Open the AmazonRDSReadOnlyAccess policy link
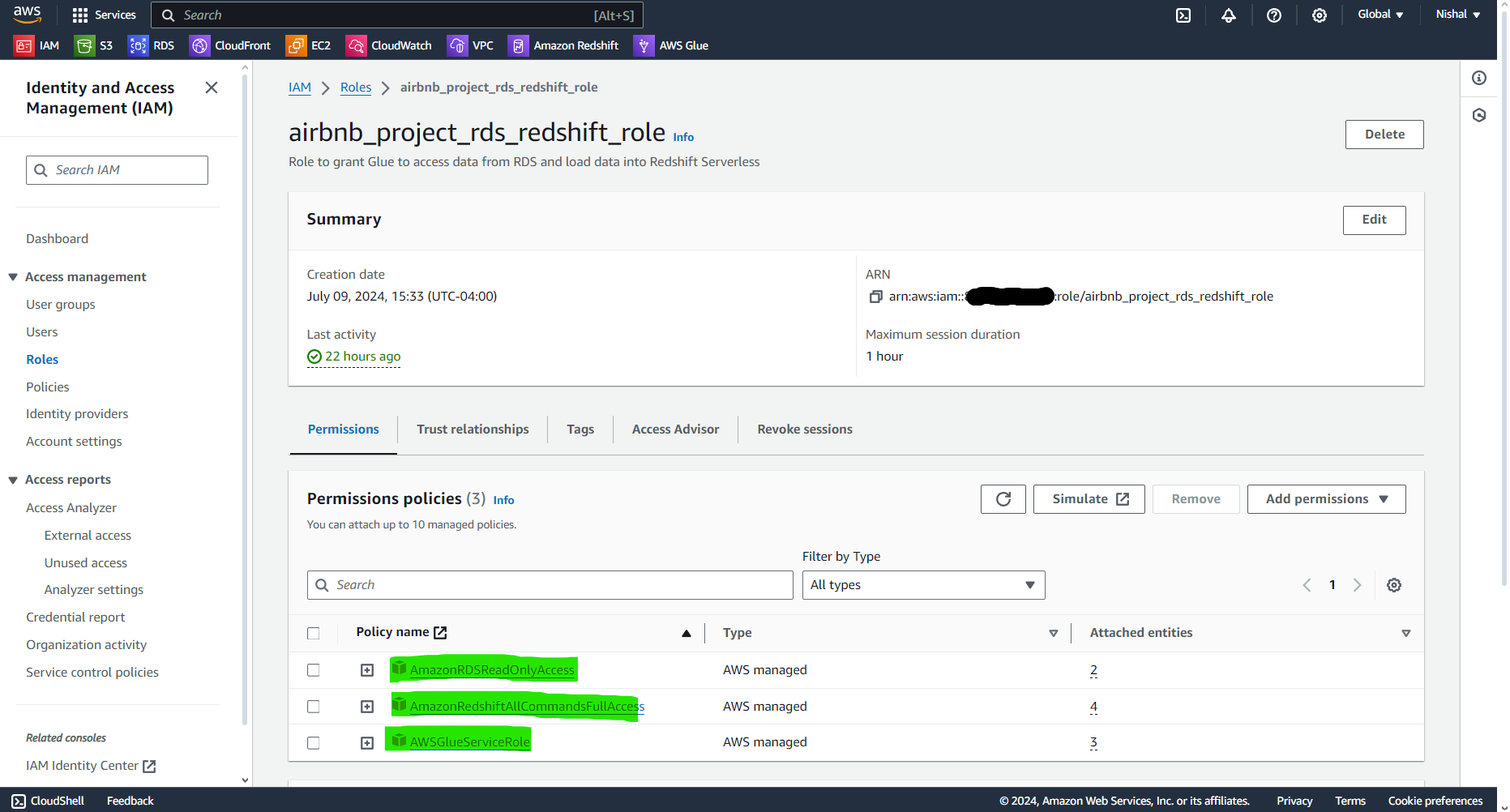 tap(492, 670)
